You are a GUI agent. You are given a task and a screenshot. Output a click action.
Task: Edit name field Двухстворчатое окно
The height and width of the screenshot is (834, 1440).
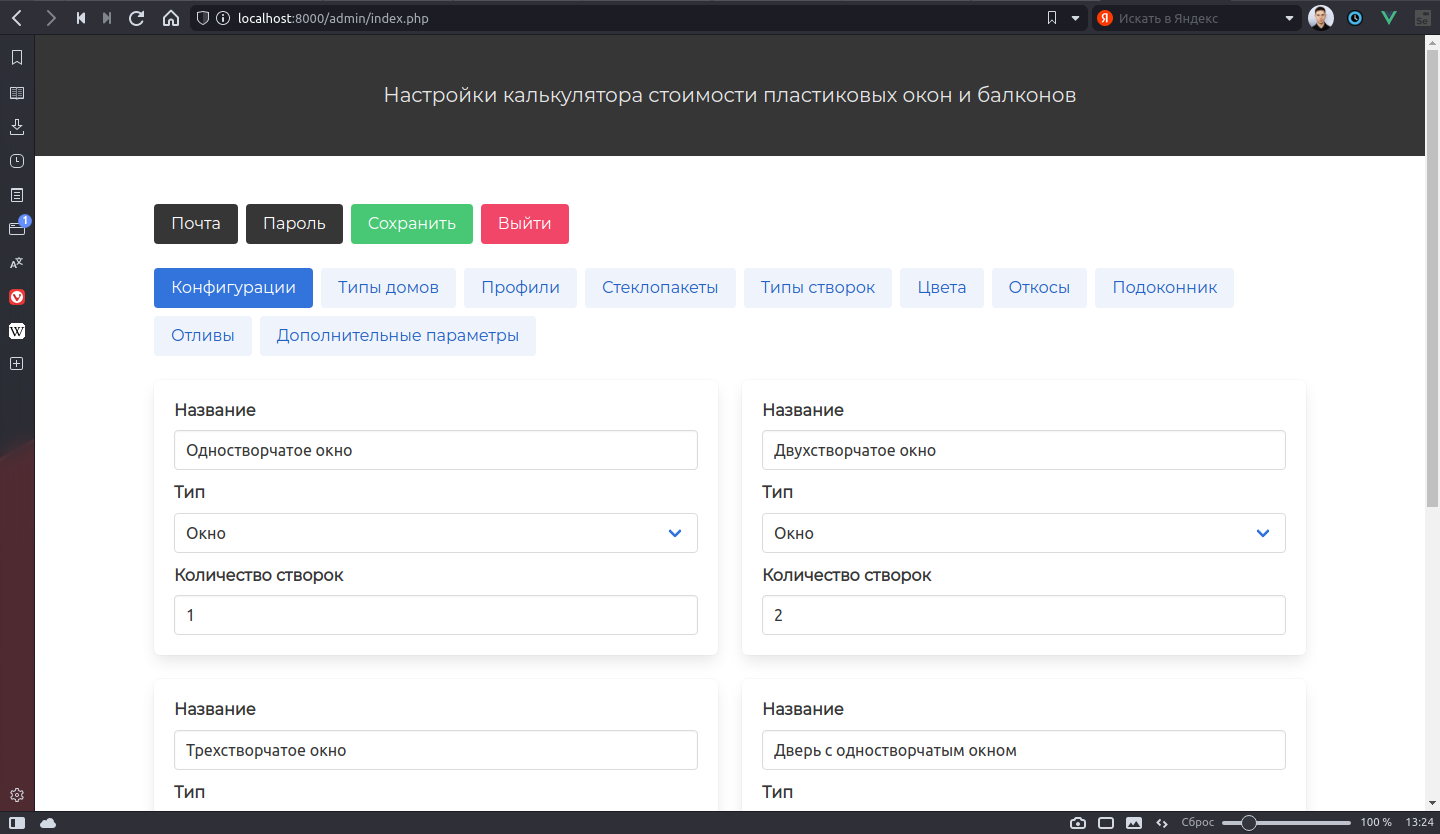(1024, 450)
